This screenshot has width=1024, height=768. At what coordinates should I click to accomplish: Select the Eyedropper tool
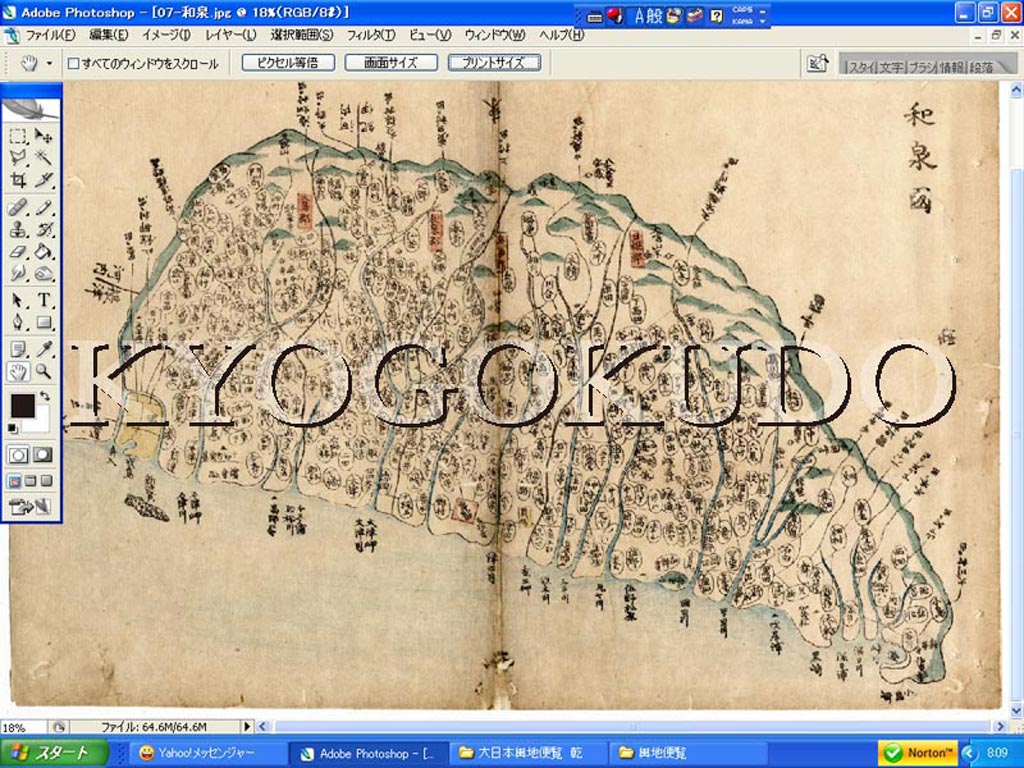[x=44, y=350]
